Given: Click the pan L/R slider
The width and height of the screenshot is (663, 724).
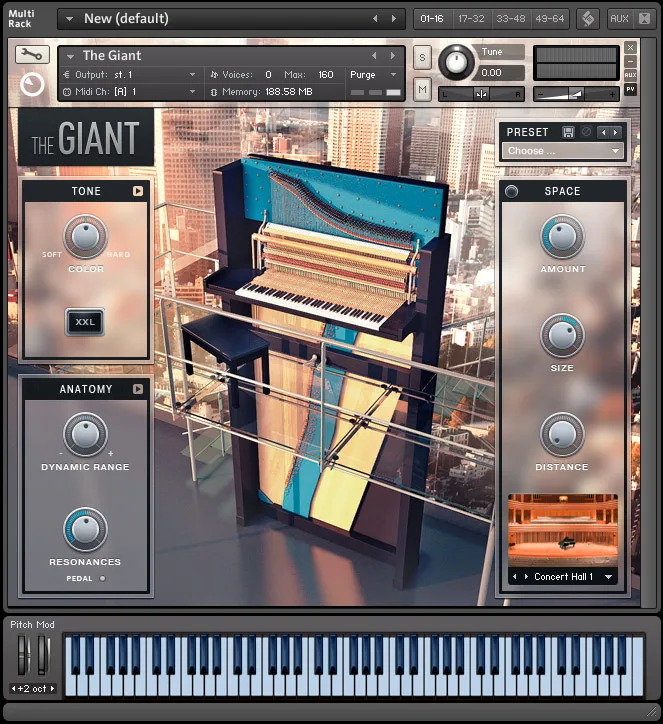Looking at the screenshot, I should tap(481, 94).
